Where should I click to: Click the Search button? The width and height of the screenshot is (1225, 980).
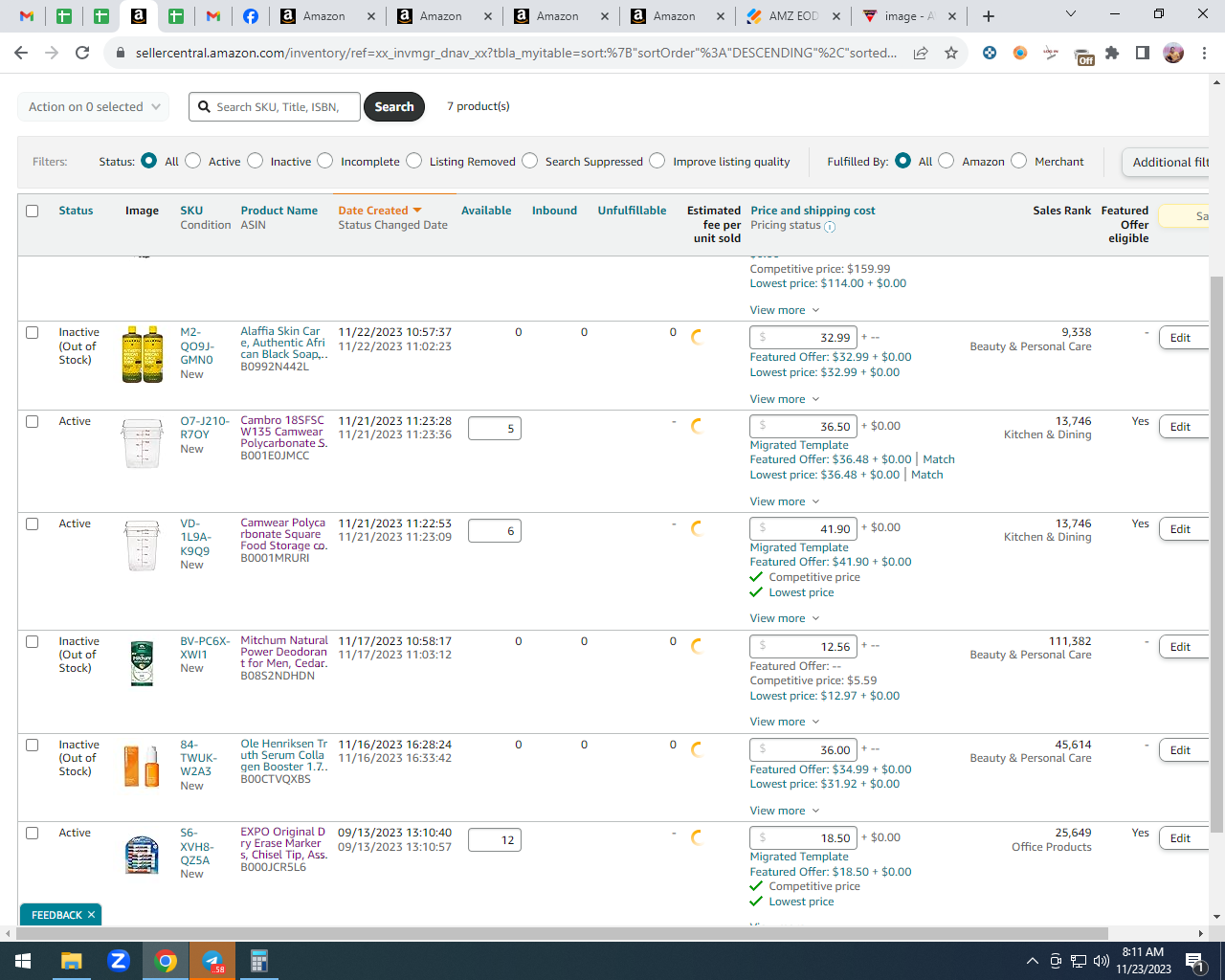(x=394, y=107)
